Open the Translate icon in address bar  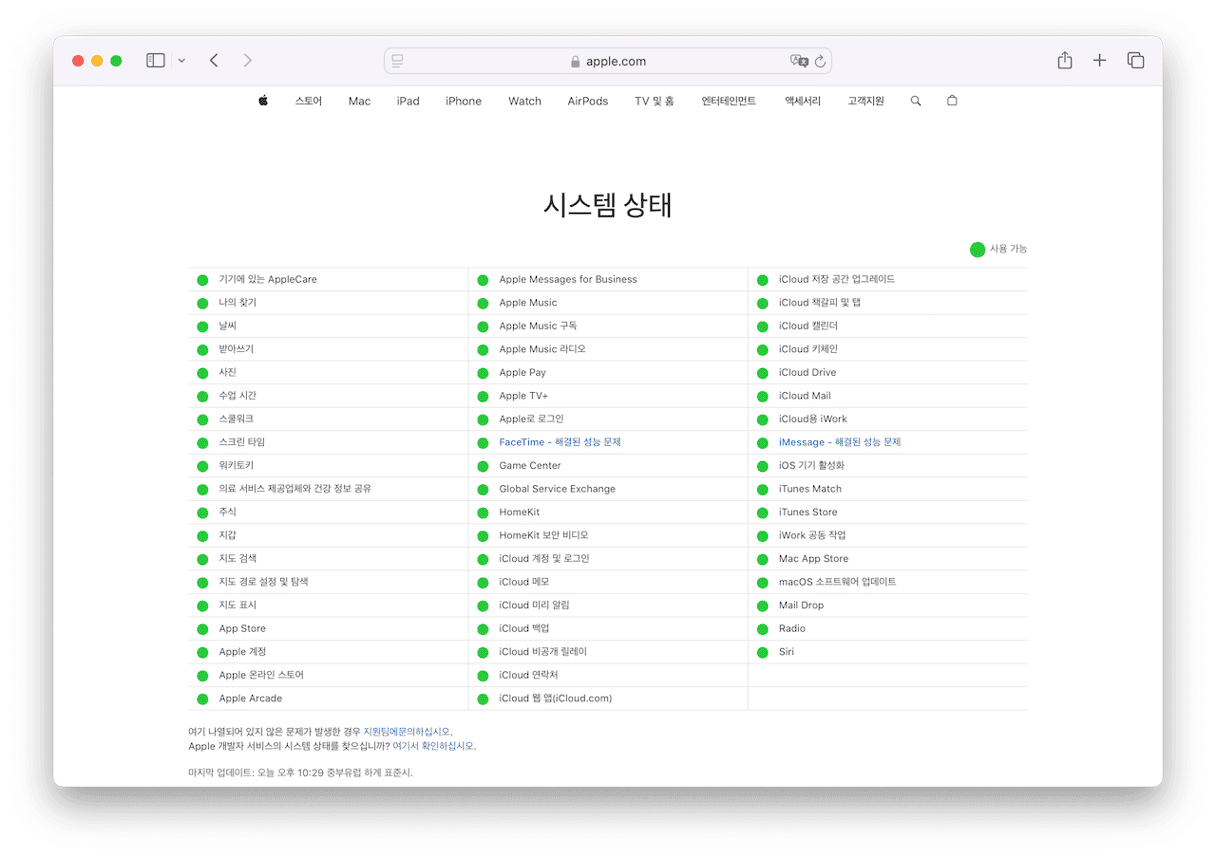click(x=799, y=61)
